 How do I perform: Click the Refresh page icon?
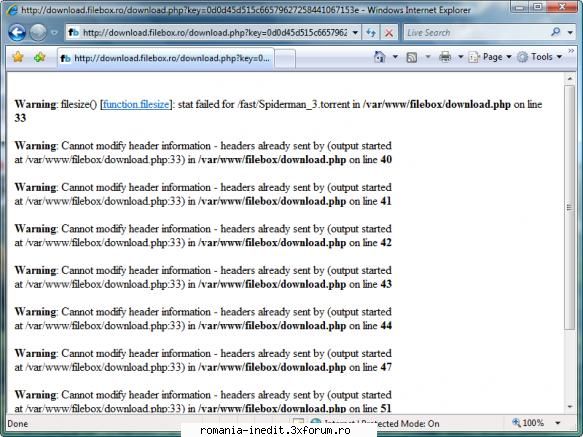(x=371, y=33)
